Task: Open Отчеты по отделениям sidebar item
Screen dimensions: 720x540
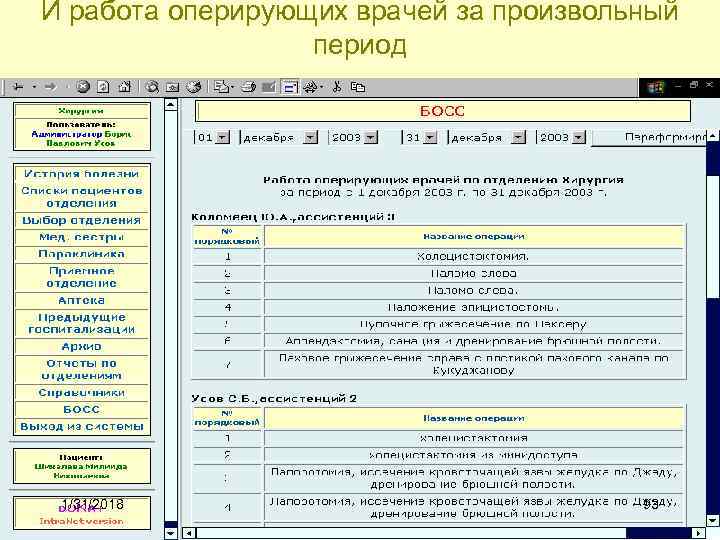Action: pyautogui.click(x=81, y=370)
